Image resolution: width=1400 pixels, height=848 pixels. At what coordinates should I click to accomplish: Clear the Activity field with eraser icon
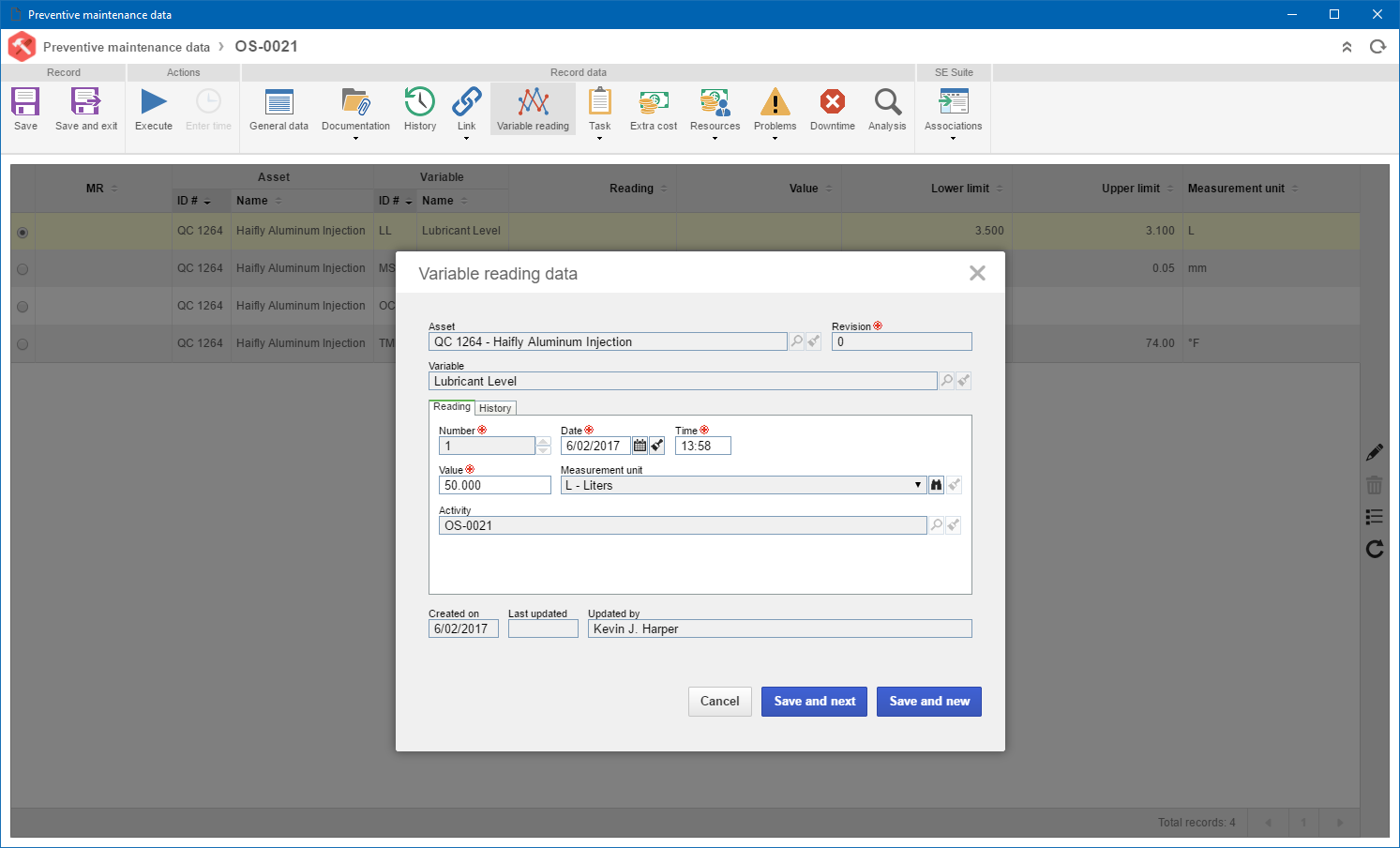pos(953,525)
